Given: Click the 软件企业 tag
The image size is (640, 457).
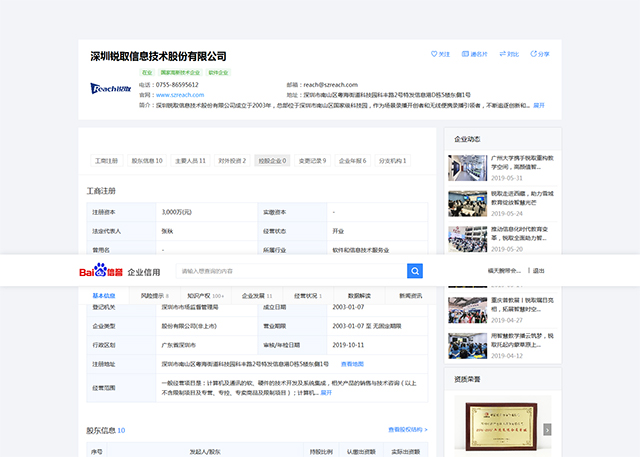Looking at the screenshot, I should [x=218, y=73].
